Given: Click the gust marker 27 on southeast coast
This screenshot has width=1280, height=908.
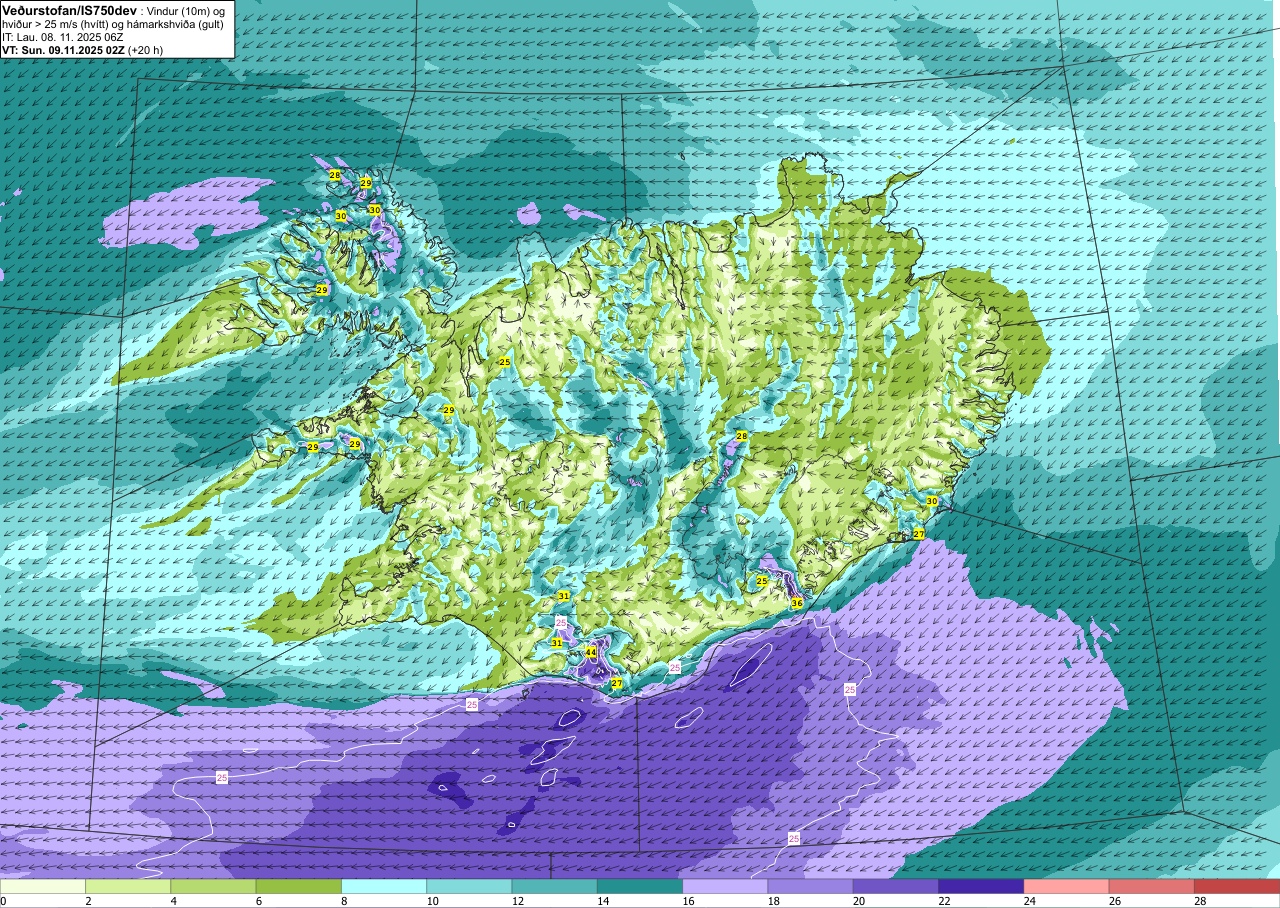Looking at the screenshot, I should pos(919,534).
